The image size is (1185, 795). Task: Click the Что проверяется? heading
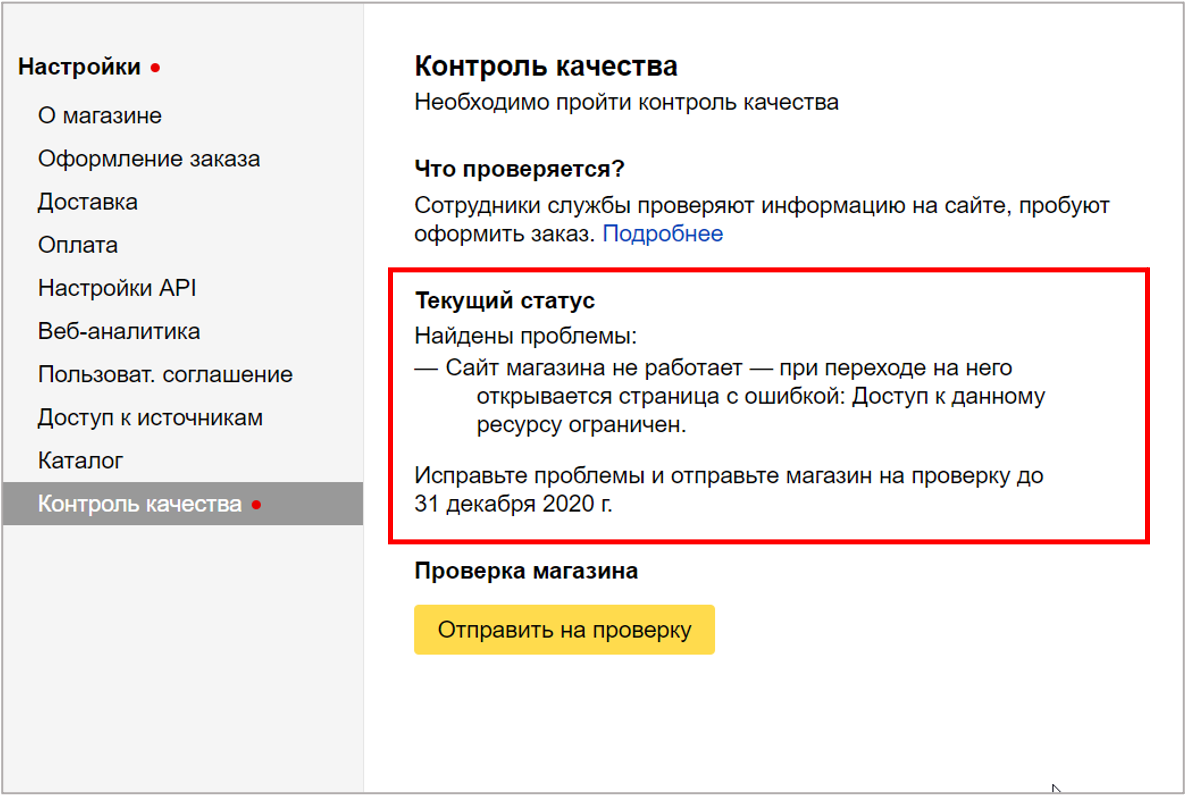(519, 169)
